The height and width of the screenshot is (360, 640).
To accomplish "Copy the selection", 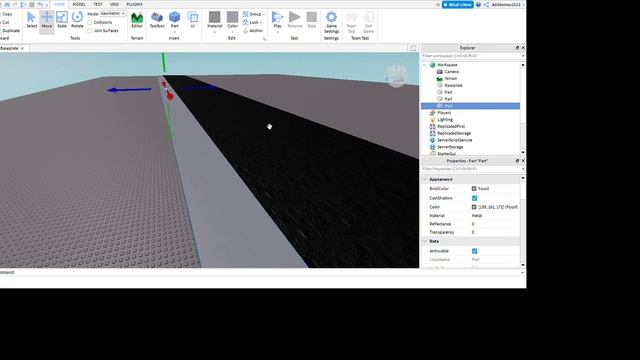I will pos(7,14).
